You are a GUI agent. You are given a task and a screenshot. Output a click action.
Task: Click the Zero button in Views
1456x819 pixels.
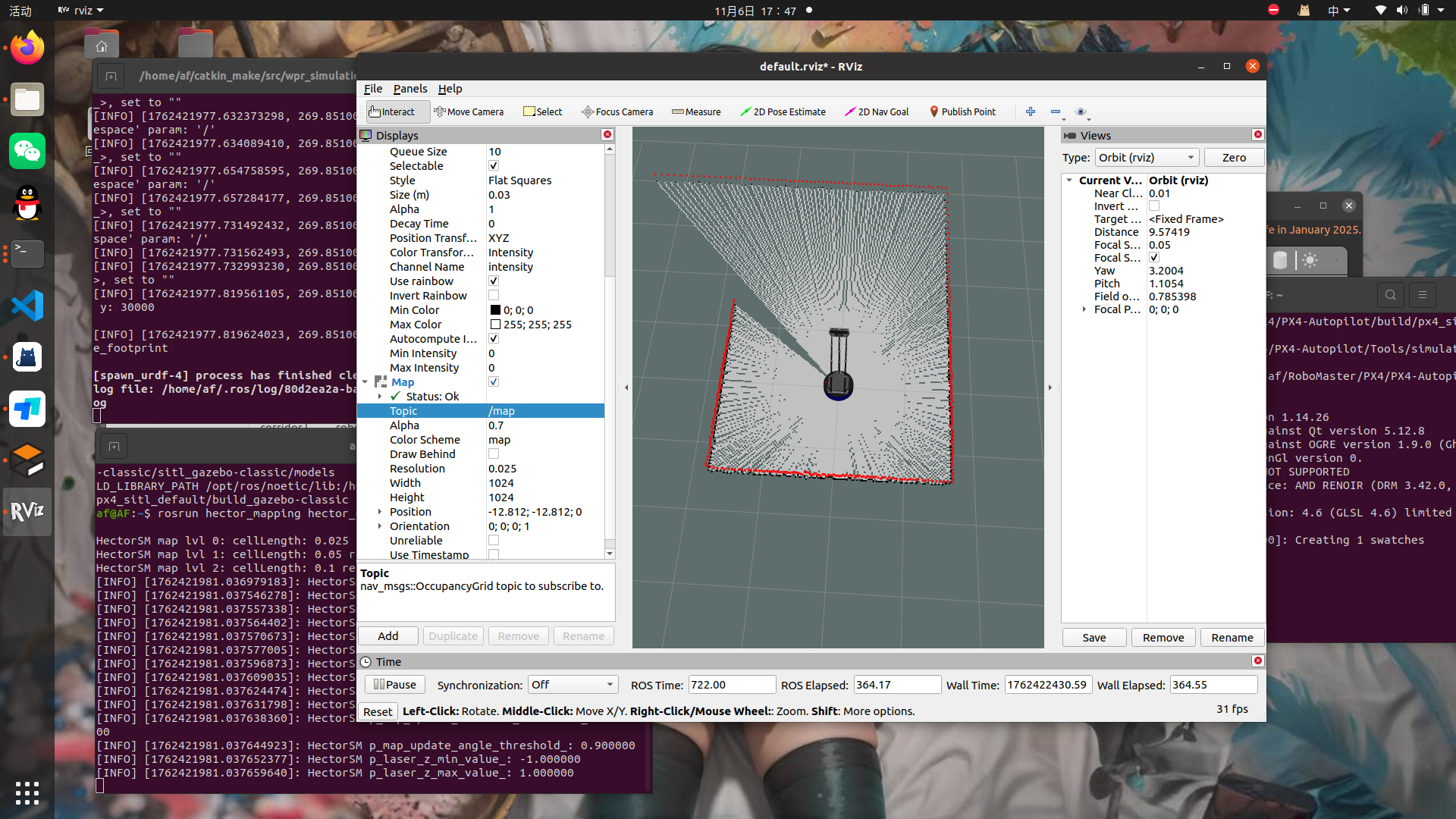point(1234,158)
